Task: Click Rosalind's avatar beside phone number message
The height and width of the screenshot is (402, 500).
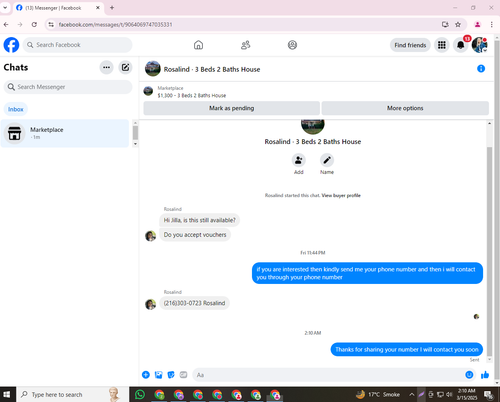Action: [x=150, y=304]
